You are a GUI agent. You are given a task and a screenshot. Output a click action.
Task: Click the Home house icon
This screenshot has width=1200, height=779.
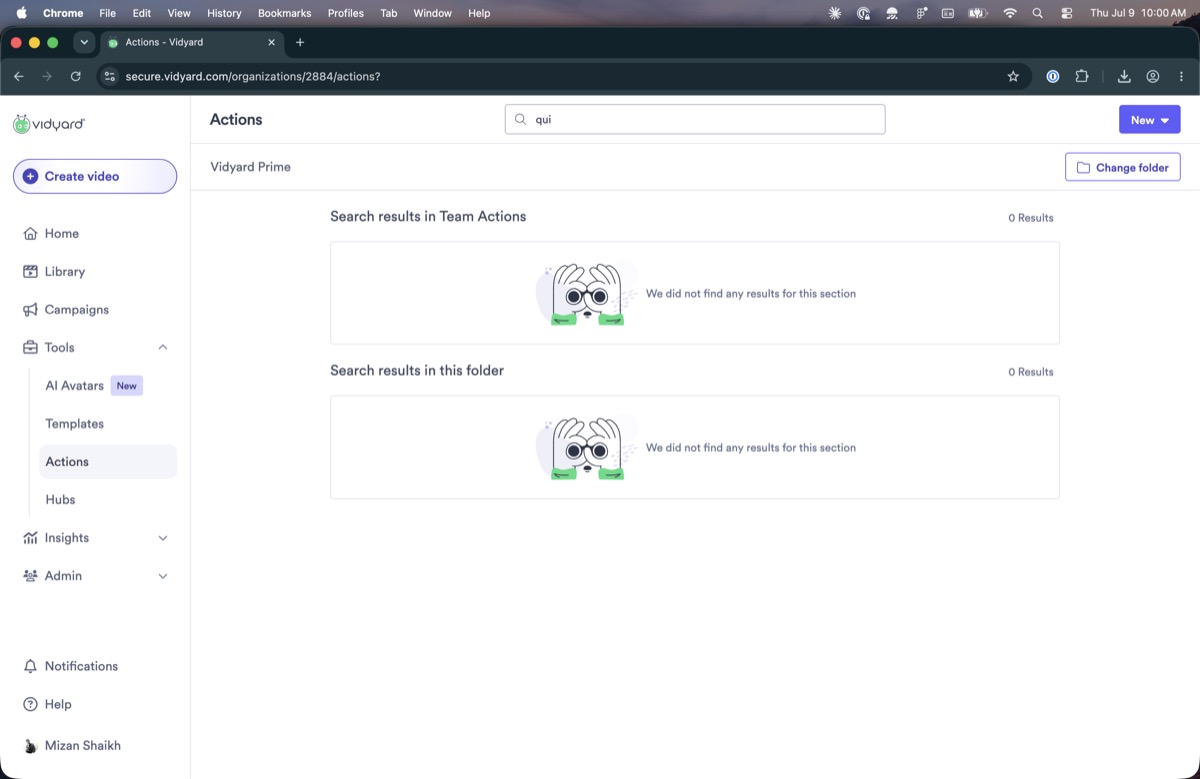(30, 234)
